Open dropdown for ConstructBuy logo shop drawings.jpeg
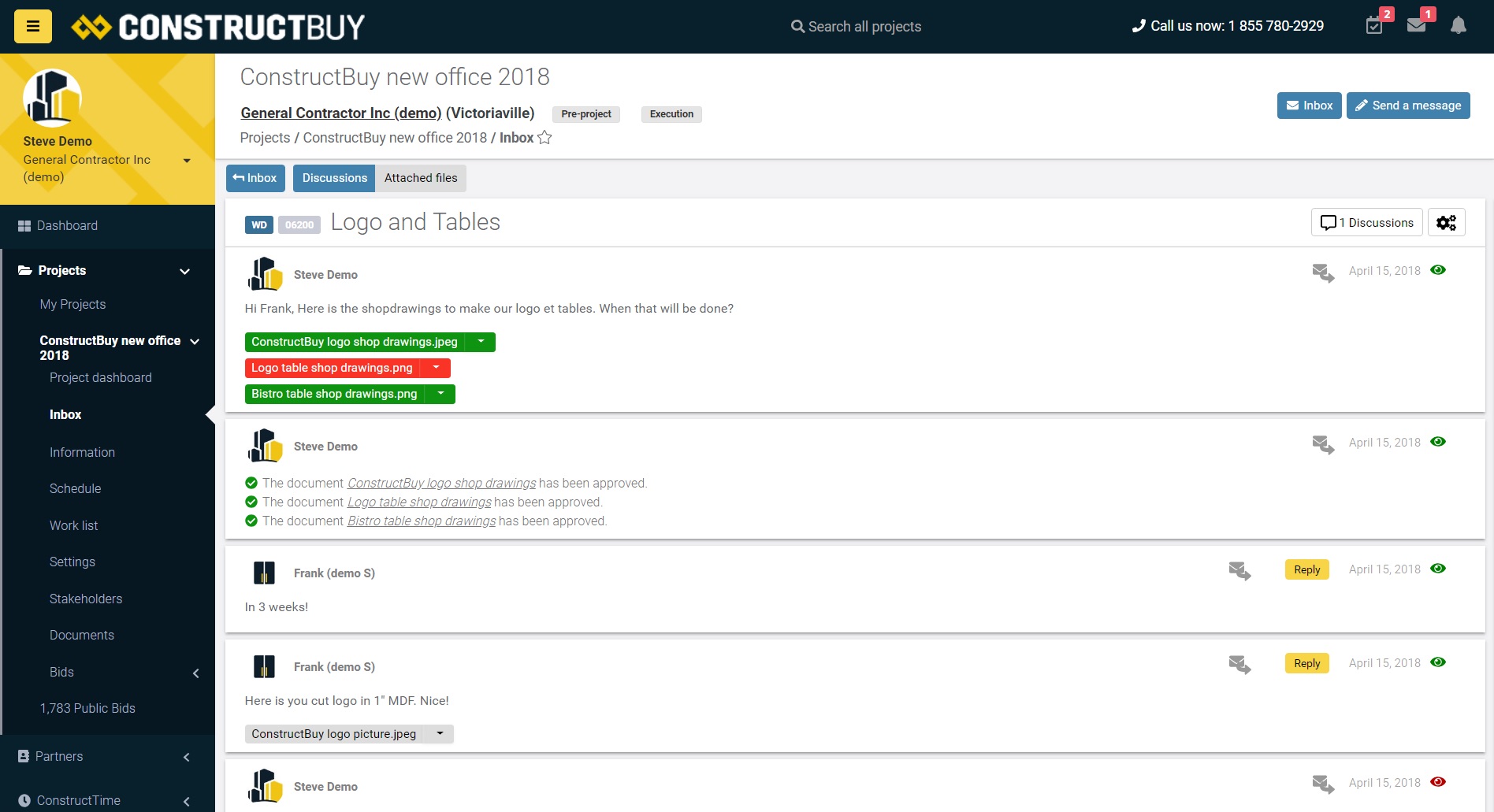Viewport: 1494px width, 812px height. [481, 342]
